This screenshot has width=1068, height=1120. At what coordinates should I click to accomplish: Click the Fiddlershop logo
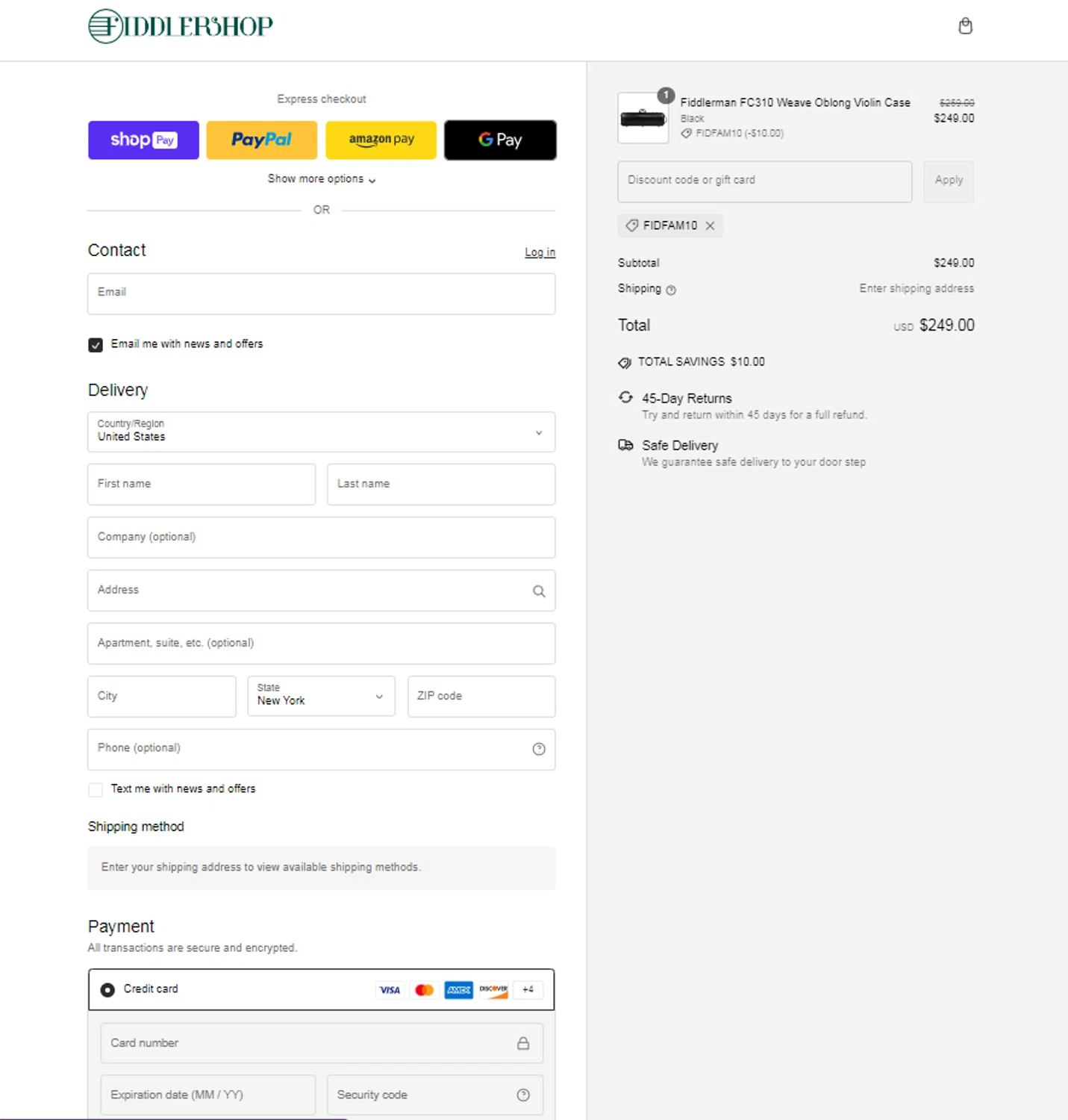tap(181, 26)
